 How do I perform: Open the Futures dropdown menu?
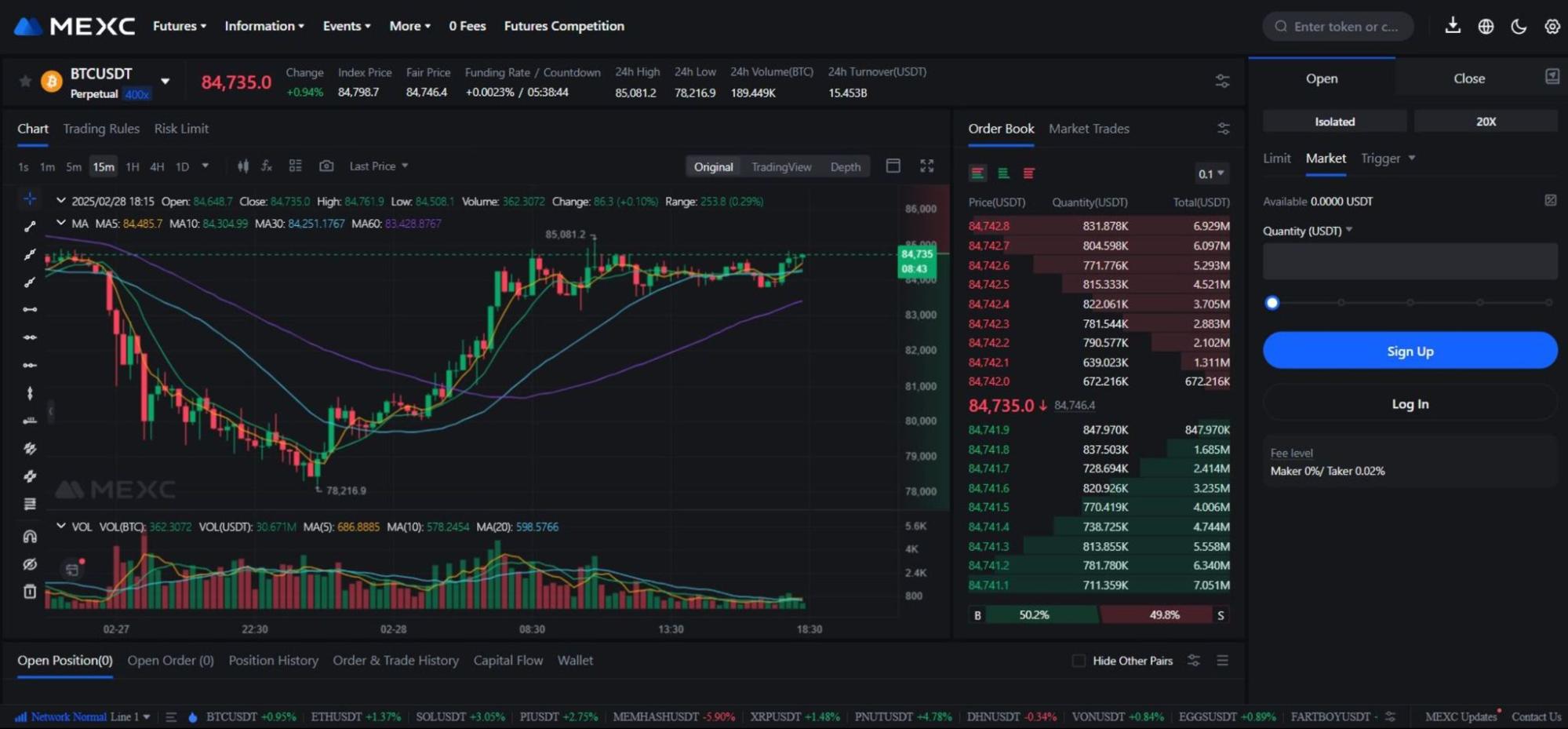coord(180,26)
